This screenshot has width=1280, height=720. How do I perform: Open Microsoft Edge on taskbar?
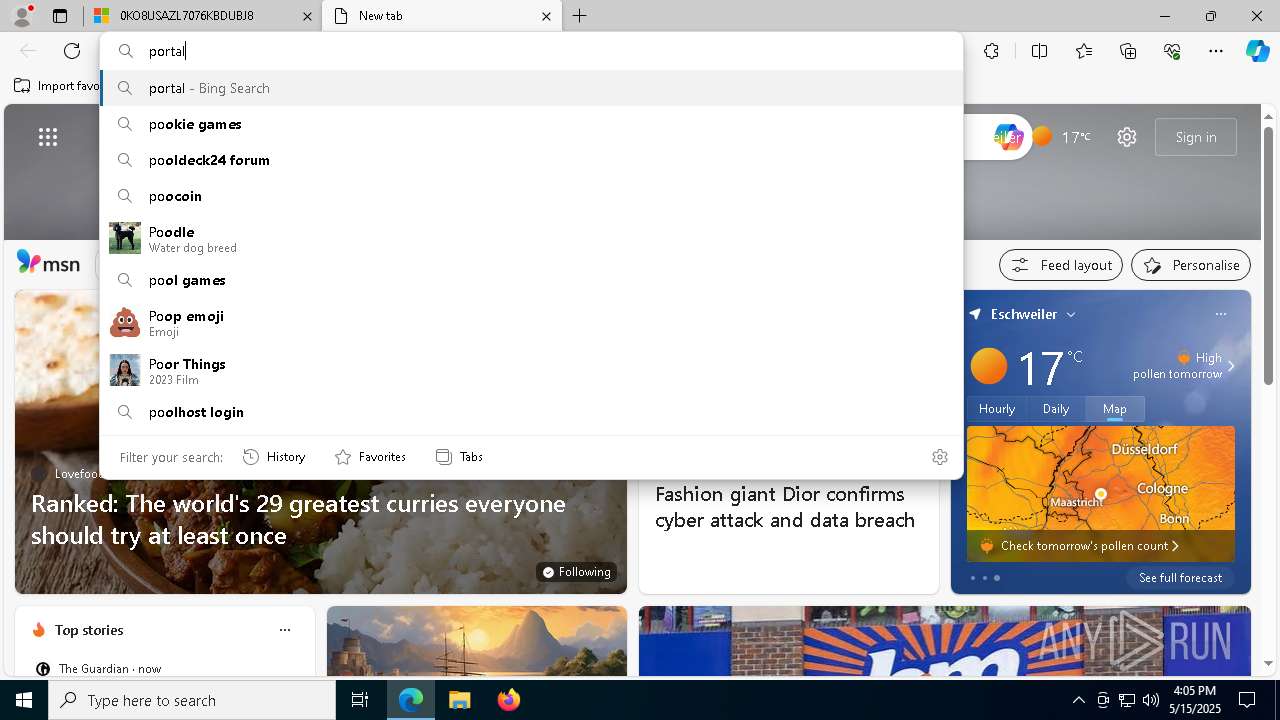point(411,700)
